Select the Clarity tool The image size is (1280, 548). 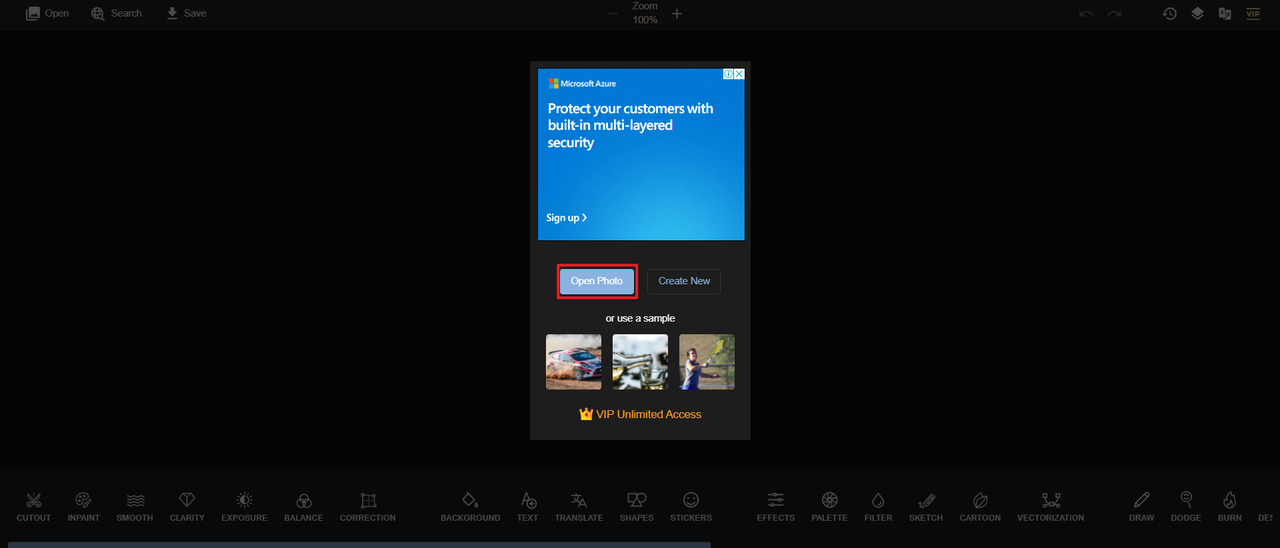click(187, 507)
